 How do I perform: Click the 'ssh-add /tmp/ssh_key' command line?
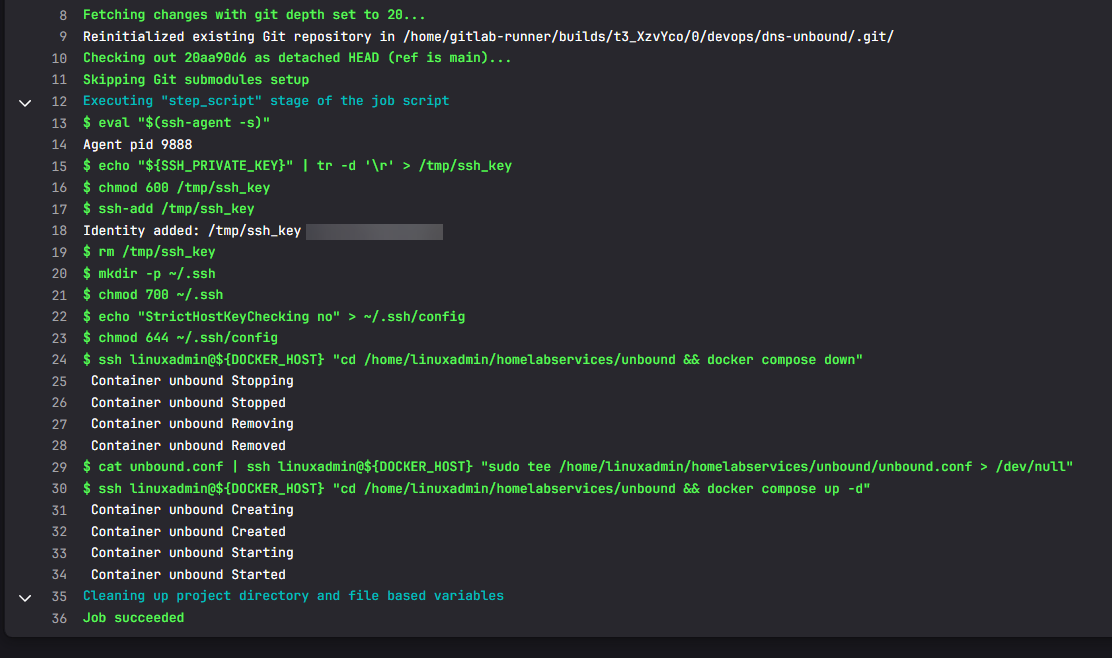[x=168, y=209]
